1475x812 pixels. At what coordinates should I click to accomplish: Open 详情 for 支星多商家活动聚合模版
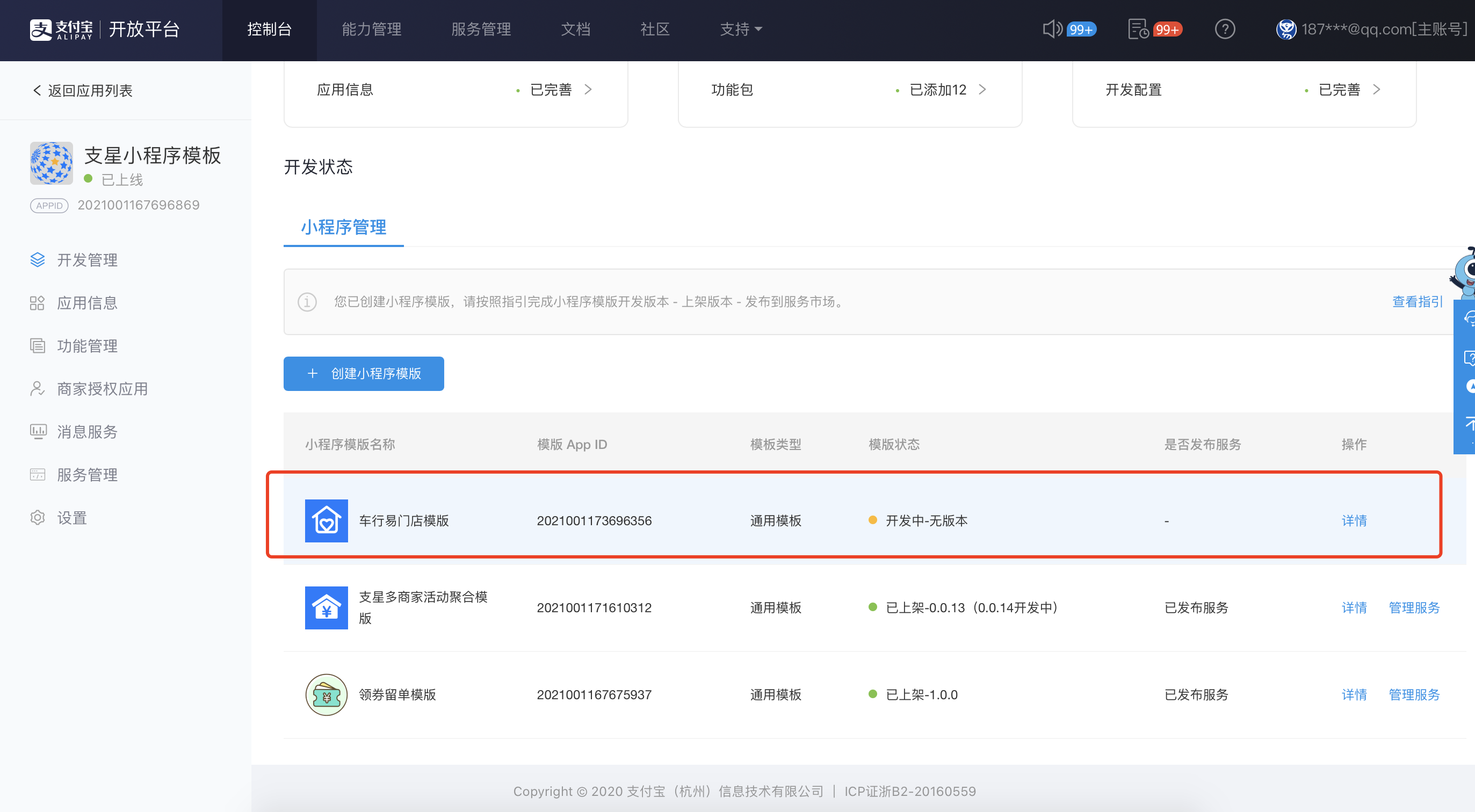coord(1354,607)
